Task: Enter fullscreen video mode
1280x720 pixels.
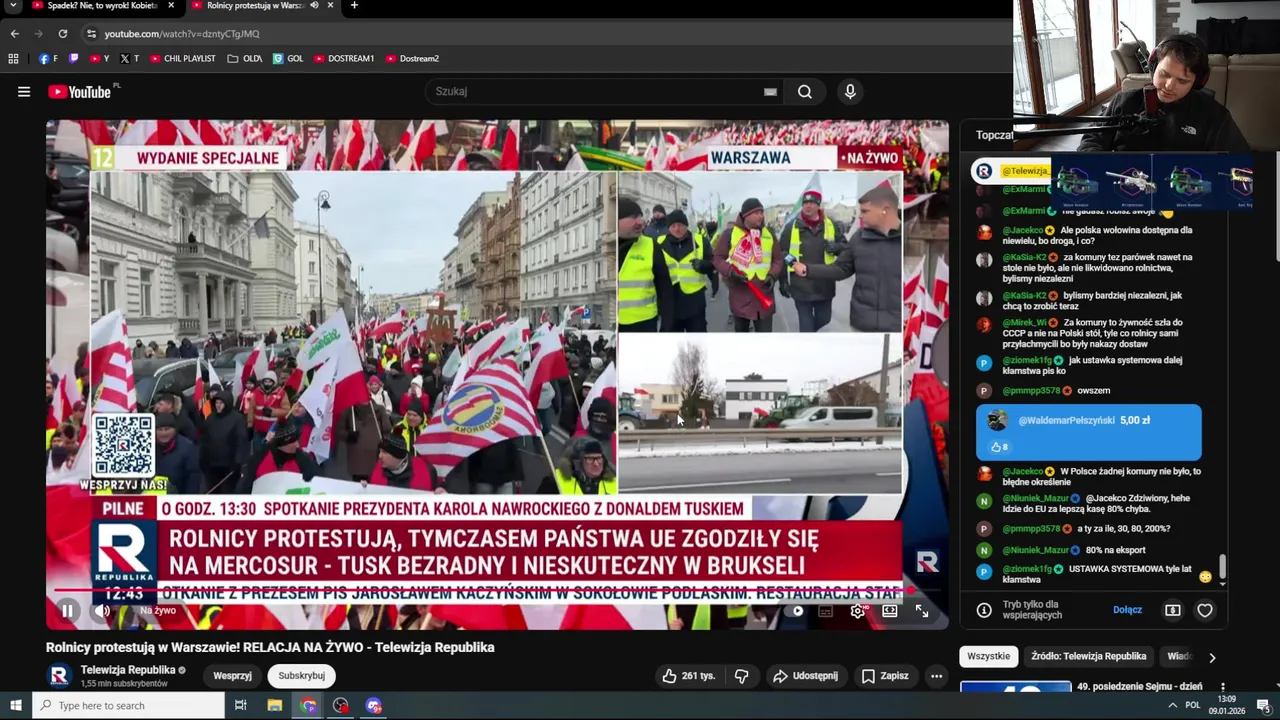Action: point(922,611)
